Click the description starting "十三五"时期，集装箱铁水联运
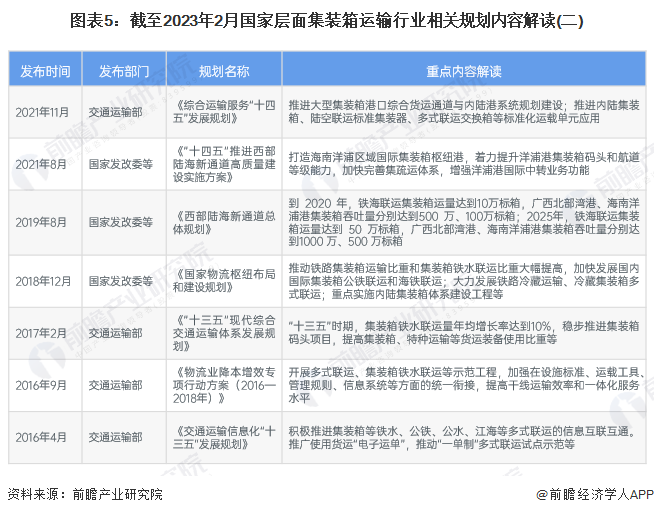 point(464,333)
